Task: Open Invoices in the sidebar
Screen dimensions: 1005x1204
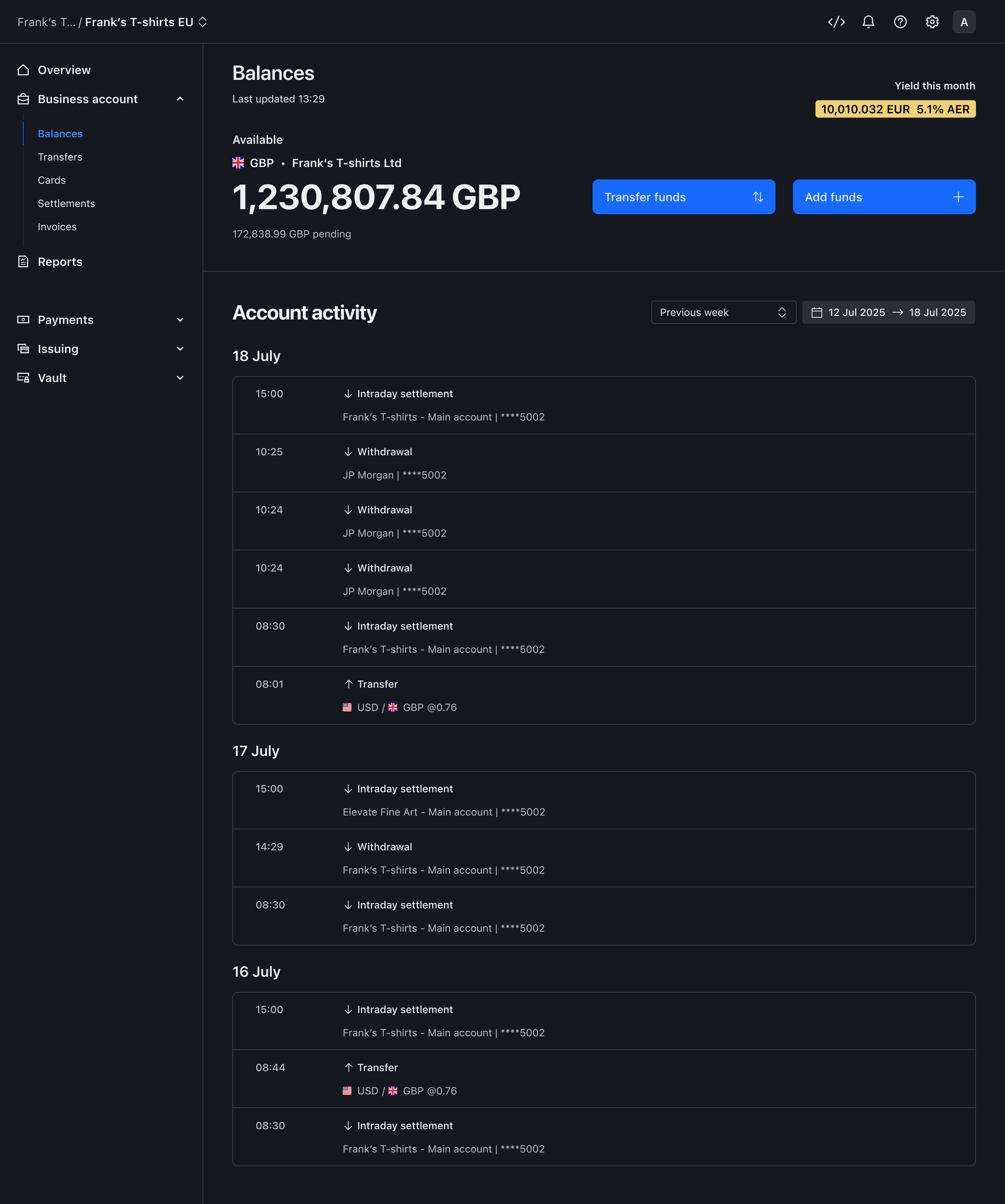Action: tap(57, 227)
